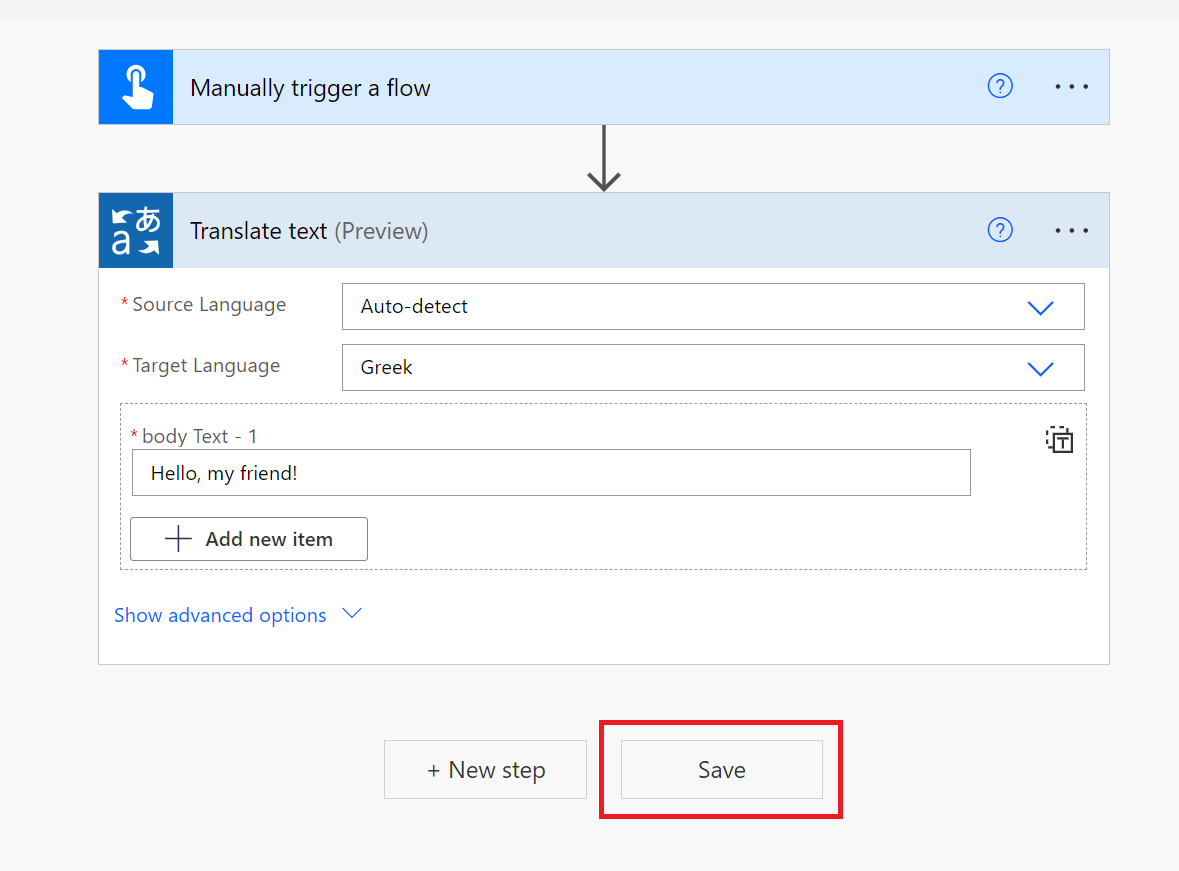The width and height of the screenshot is (1179, 871).
Task: Click the Manually trigger a flow trigger icon
Action: [x=135, y=87]
